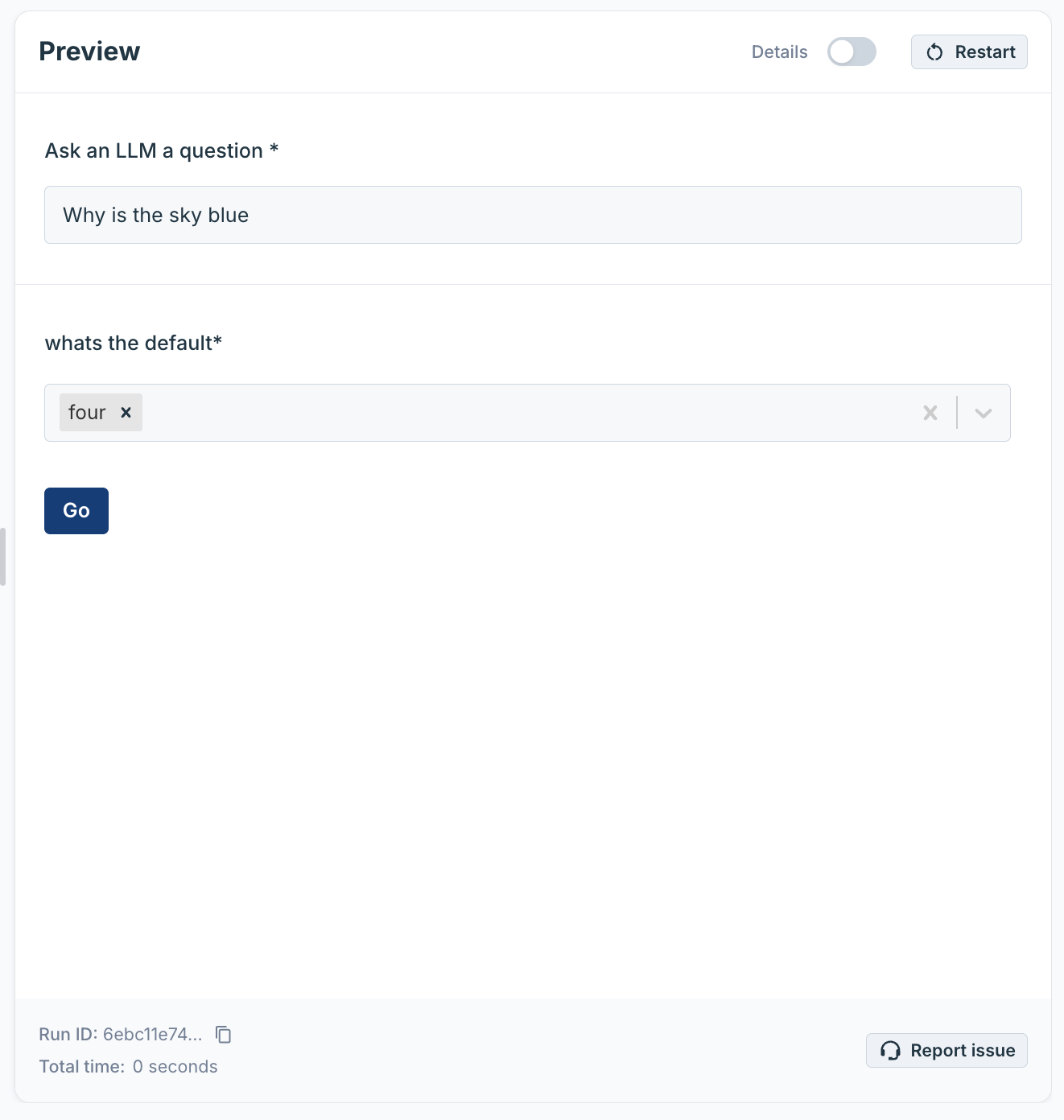Click the 'Ask an LLM a question' label
The width and height of the screenshot is (1064, 1120).
pyautogui.click(x=162, y=150)
